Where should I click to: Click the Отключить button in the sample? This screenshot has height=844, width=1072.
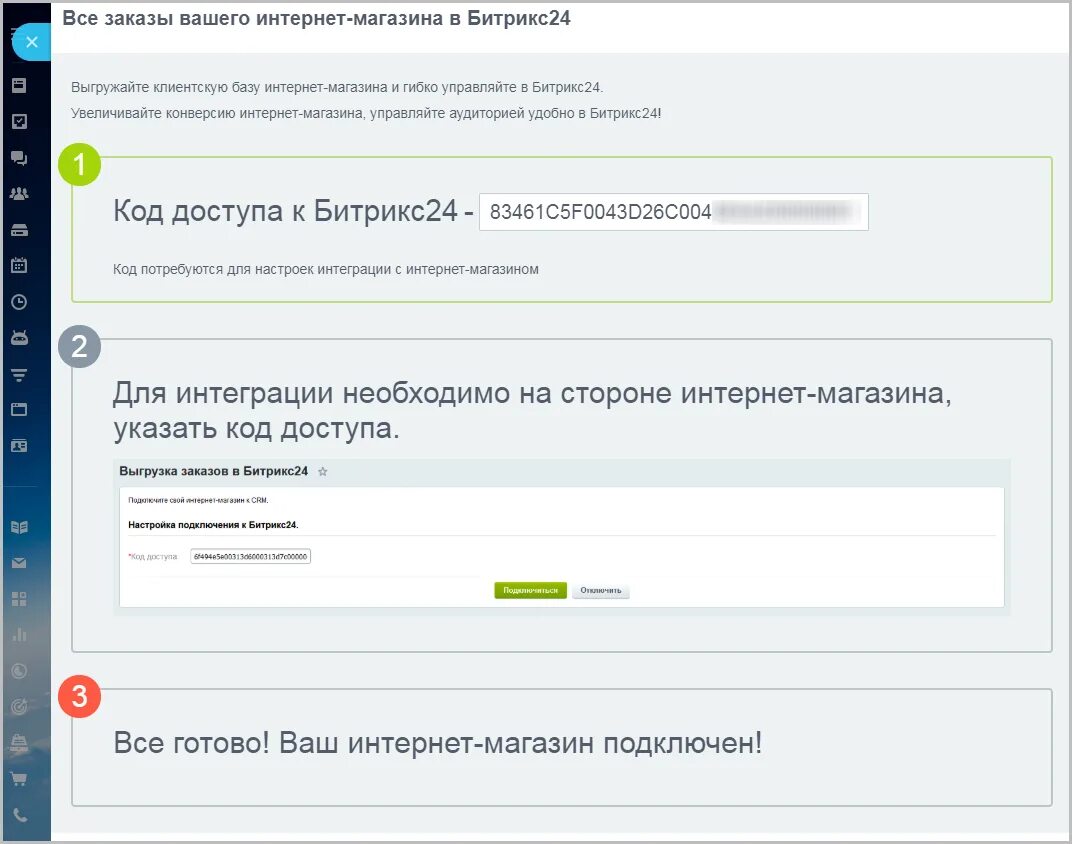pos(601,590)
